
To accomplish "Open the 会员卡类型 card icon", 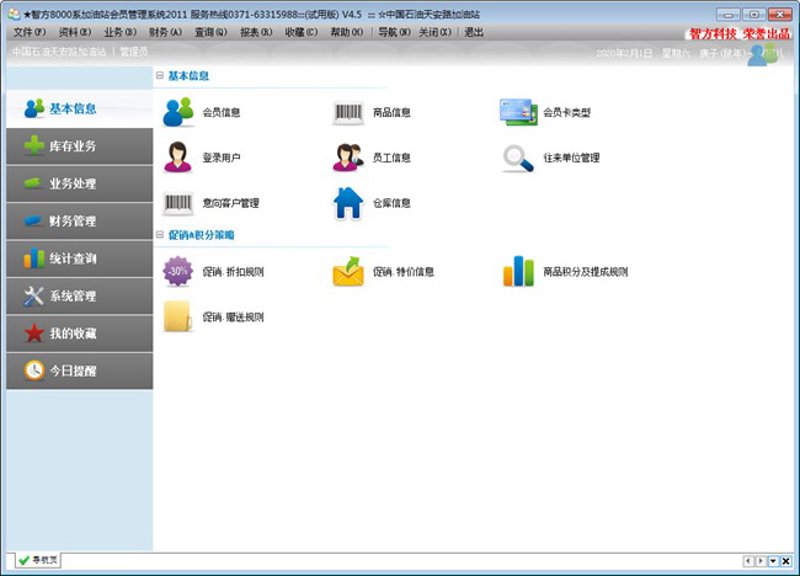I will coord(518,112).
